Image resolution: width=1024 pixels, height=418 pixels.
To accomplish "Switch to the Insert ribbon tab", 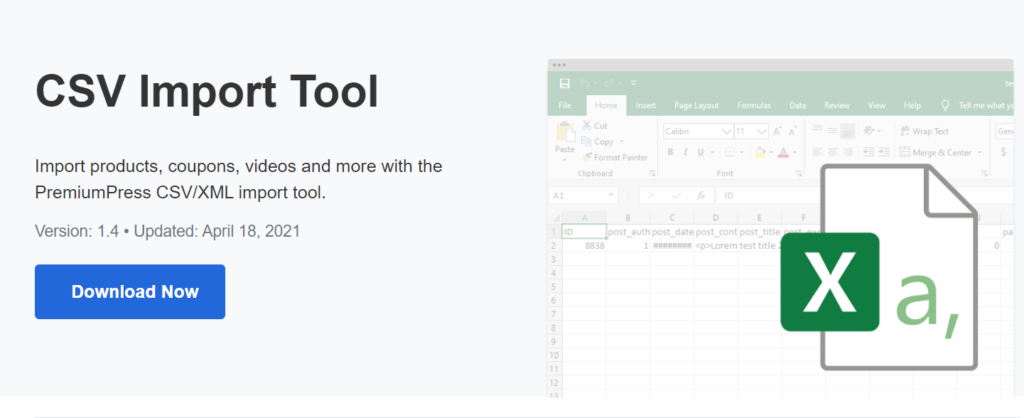I will (x=646, y=105).
